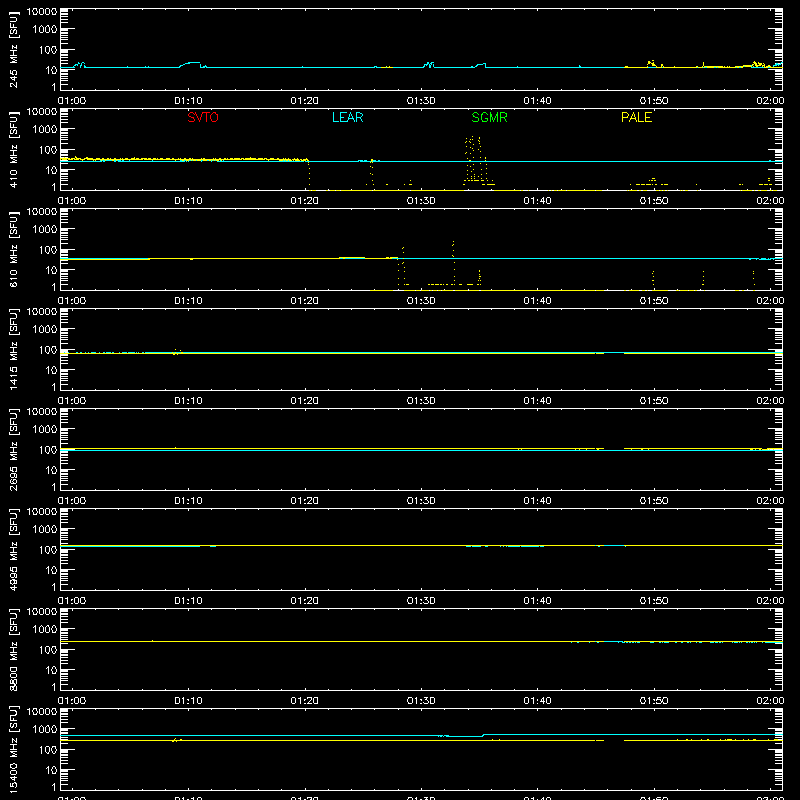Select the 4995 MHz [SFU] axis title
This screenshot has height=800, width=800.
13,549
